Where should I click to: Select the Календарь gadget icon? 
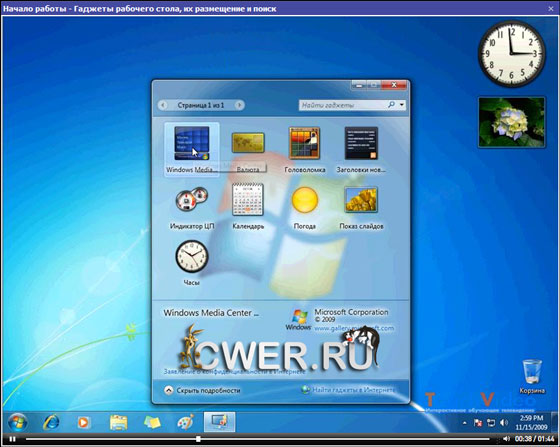(x=248, y=200)
